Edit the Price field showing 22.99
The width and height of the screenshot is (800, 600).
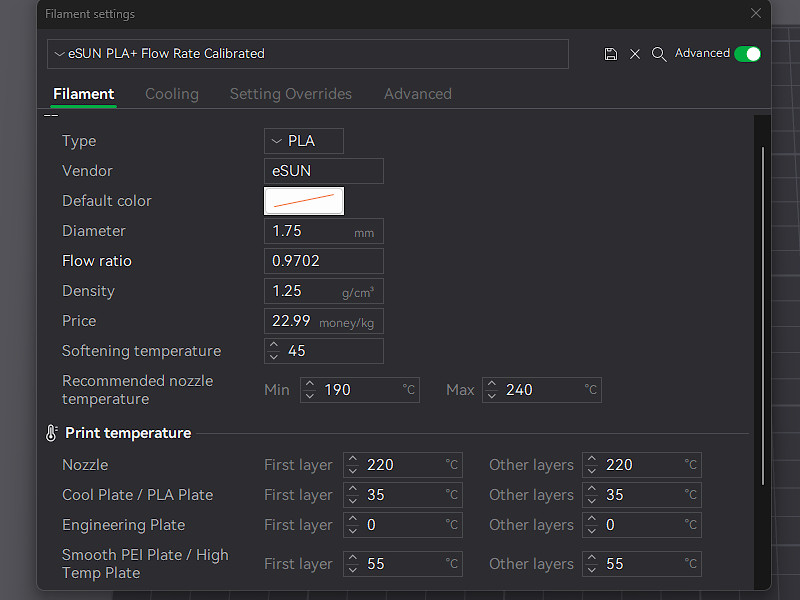tap(324, 321)
